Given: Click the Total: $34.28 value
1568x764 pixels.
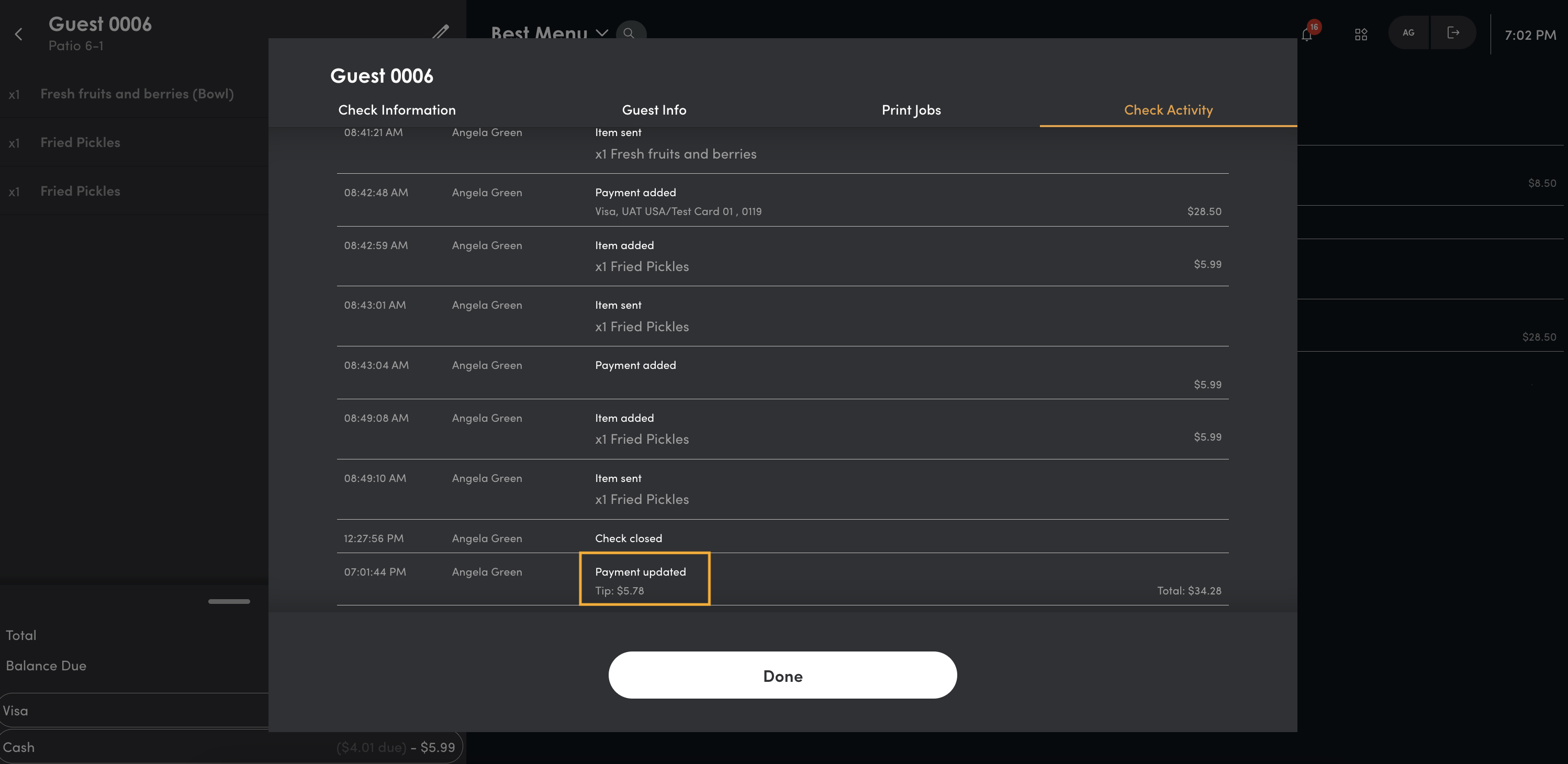Looking at the screenshot, I should click(1189, 590).
